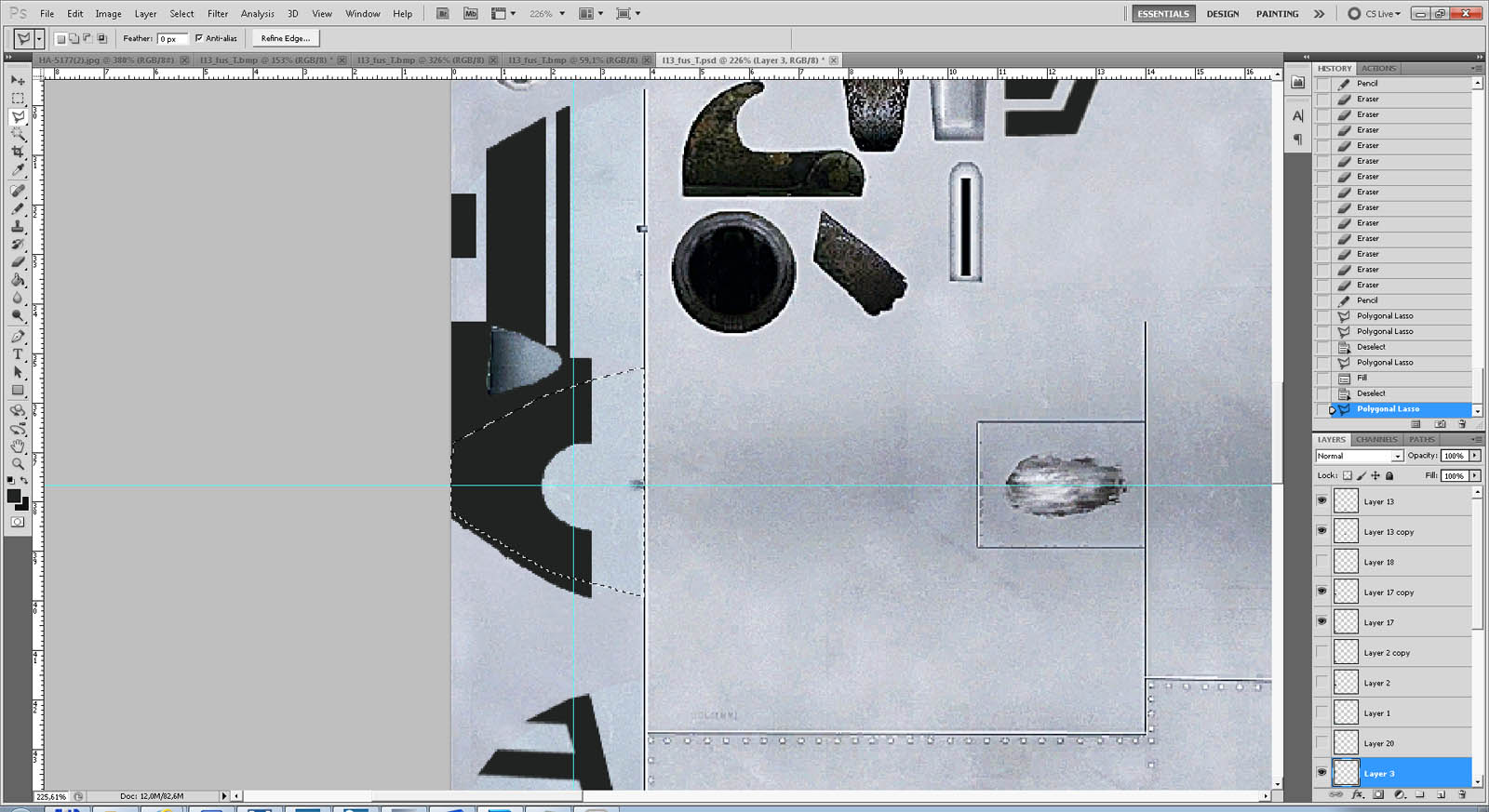Switch to the Design workspace
The height and width of the screenshot is (812, 1489).
click(1222, 14)
